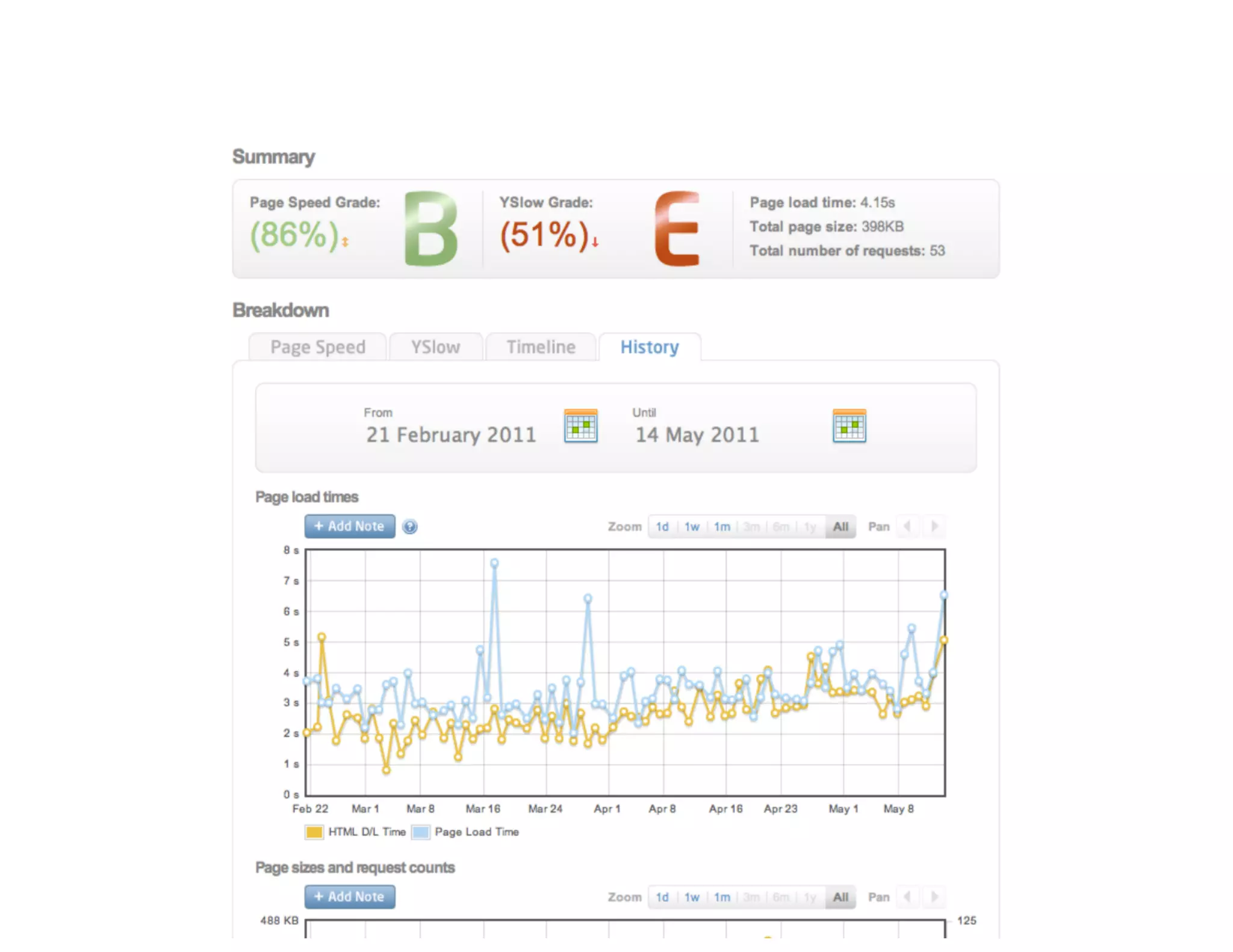Pan page sizes chart left
Viewport: 1233px width, 952px height.
tap(907, 897)
